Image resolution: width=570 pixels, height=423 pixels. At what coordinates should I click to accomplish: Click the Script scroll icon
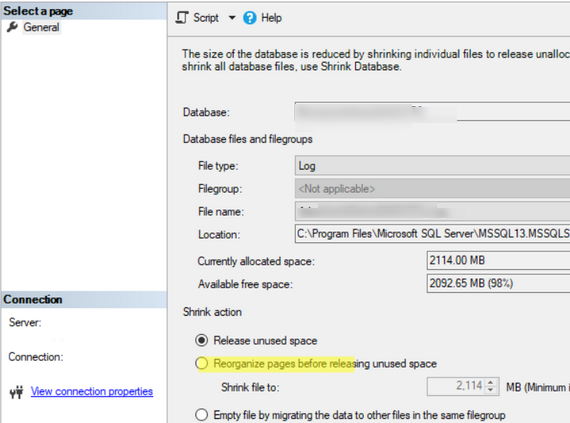(182, 17)
